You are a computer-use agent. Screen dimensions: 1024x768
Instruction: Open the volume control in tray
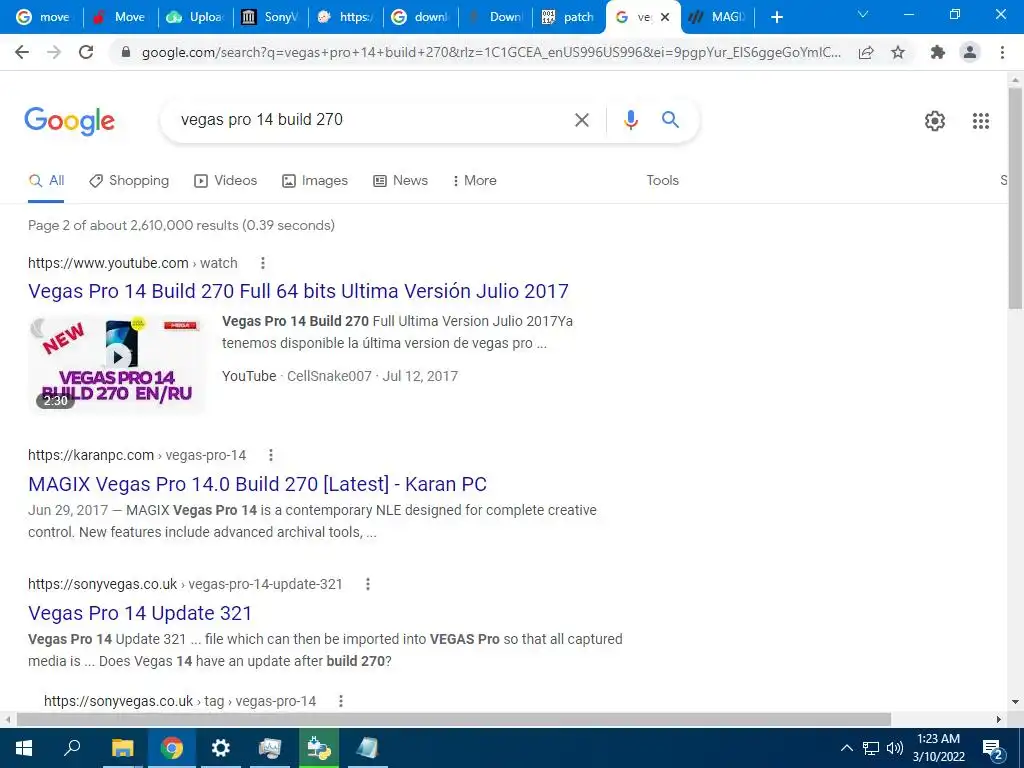895,748
